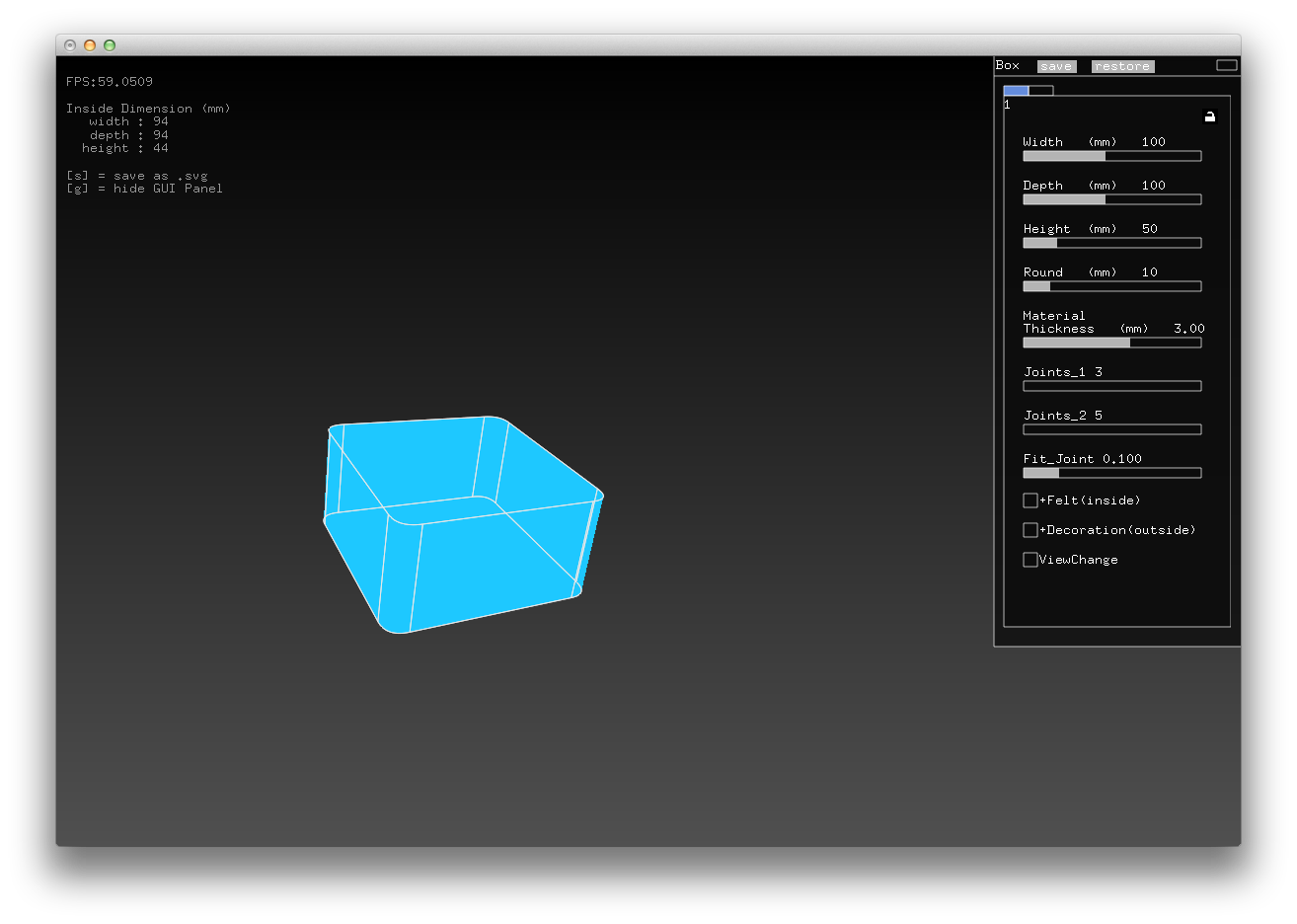The width and height of the screenshot is (1297, 924).
Task: Click the 'height : 44' readout
Action: pyautogui.click(x=125, y=148)
